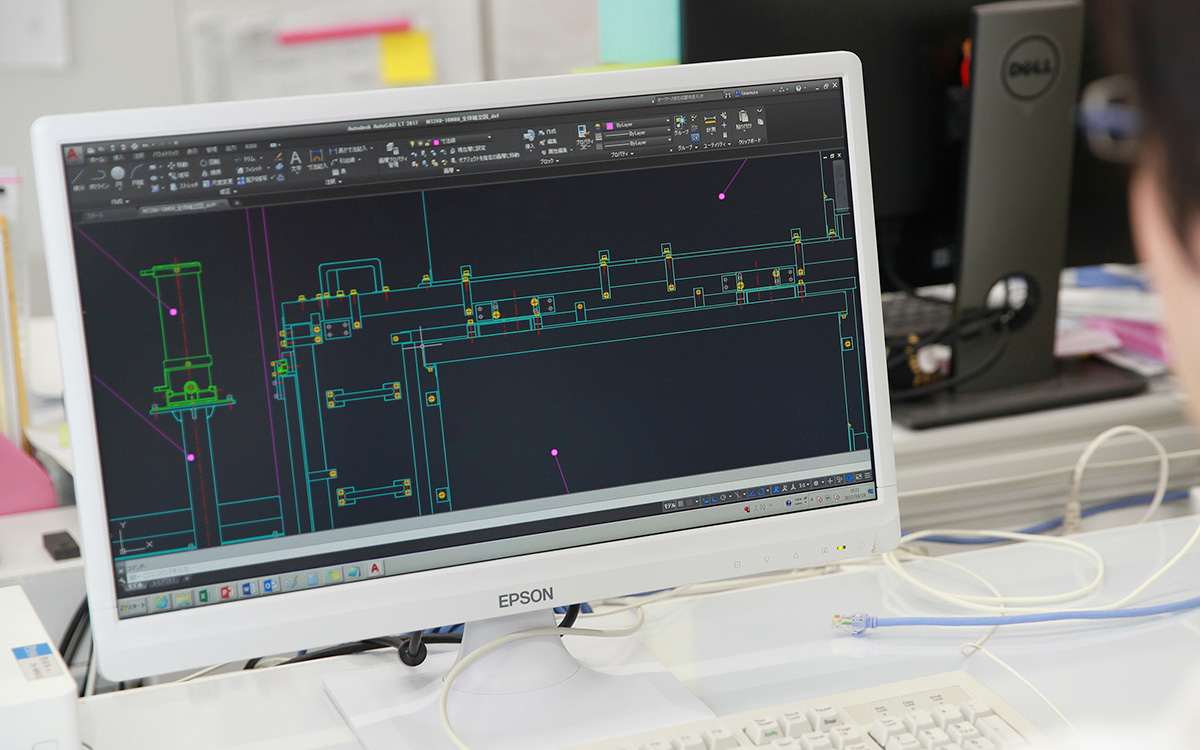This screenshot has width=1200, height=750.
Task: Click the drawing area vertical navigation bar
Action: point(840,186)
